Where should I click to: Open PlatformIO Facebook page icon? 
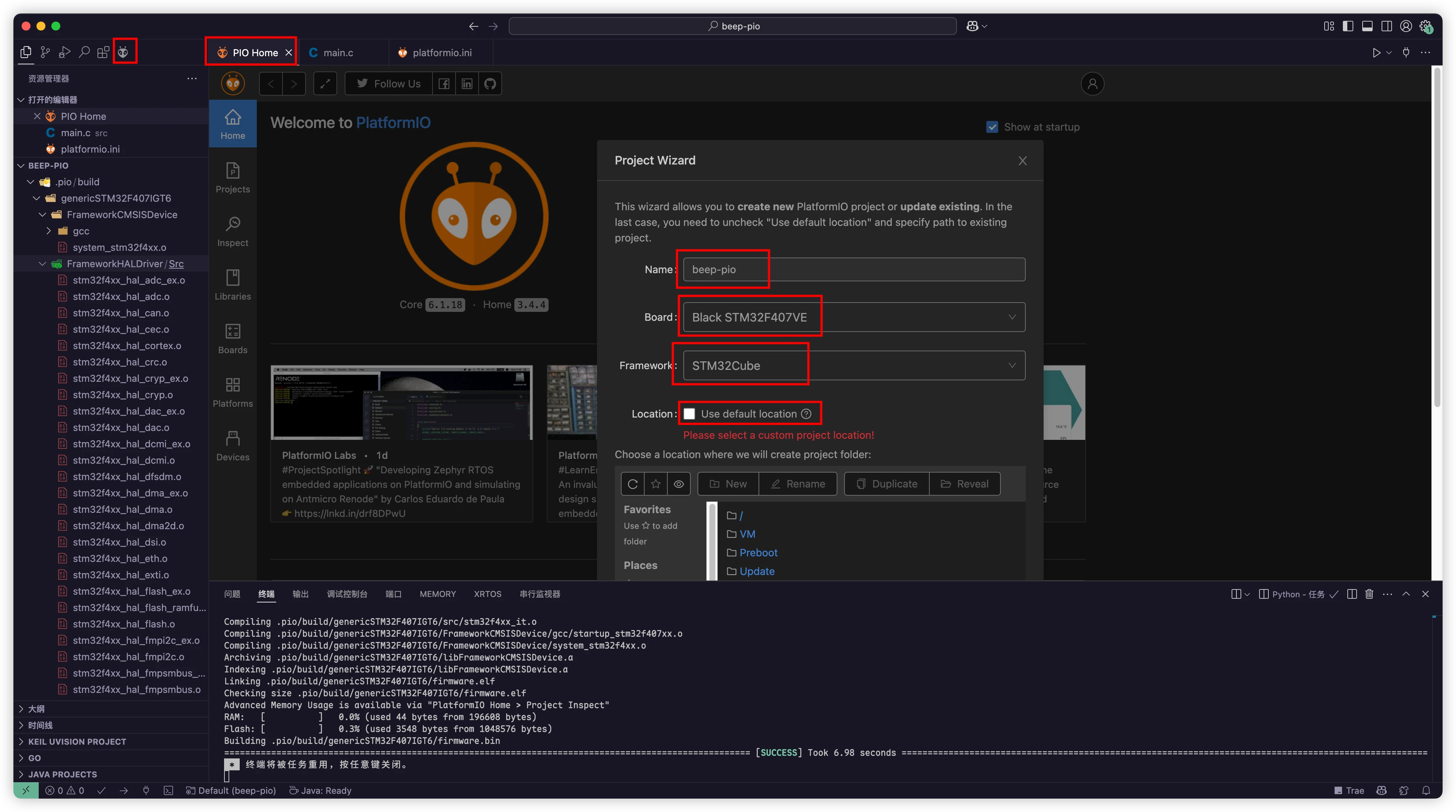[444, 84]
